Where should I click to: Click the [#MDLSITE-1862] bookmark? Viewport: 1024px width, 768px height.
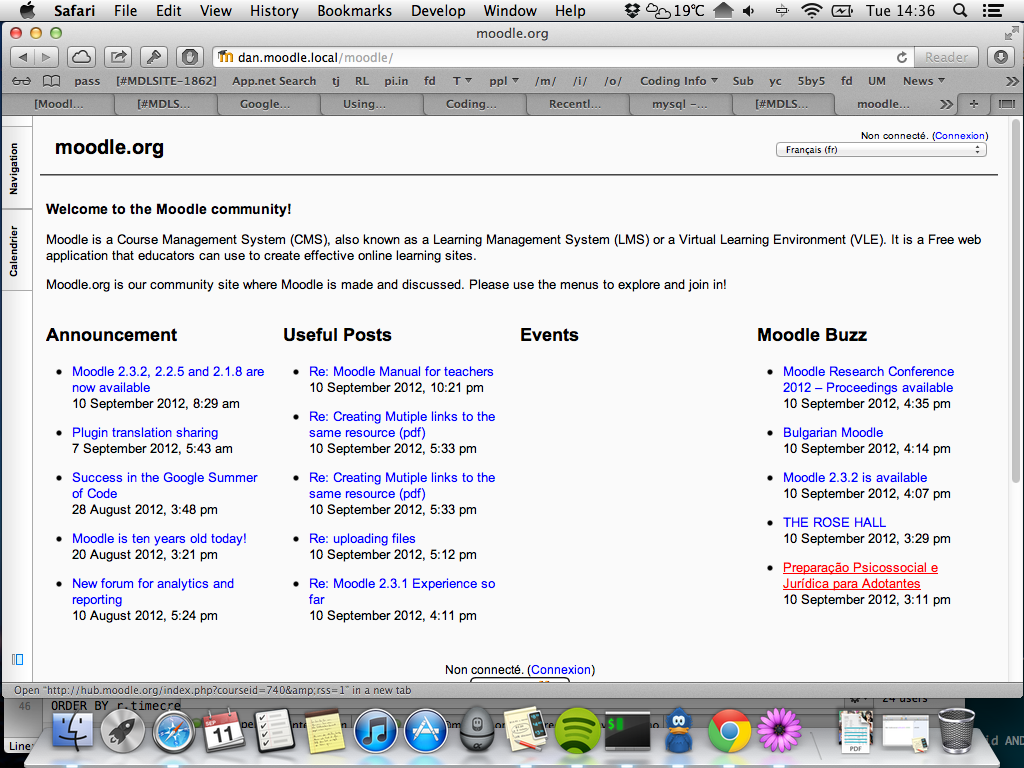[166, 81]
